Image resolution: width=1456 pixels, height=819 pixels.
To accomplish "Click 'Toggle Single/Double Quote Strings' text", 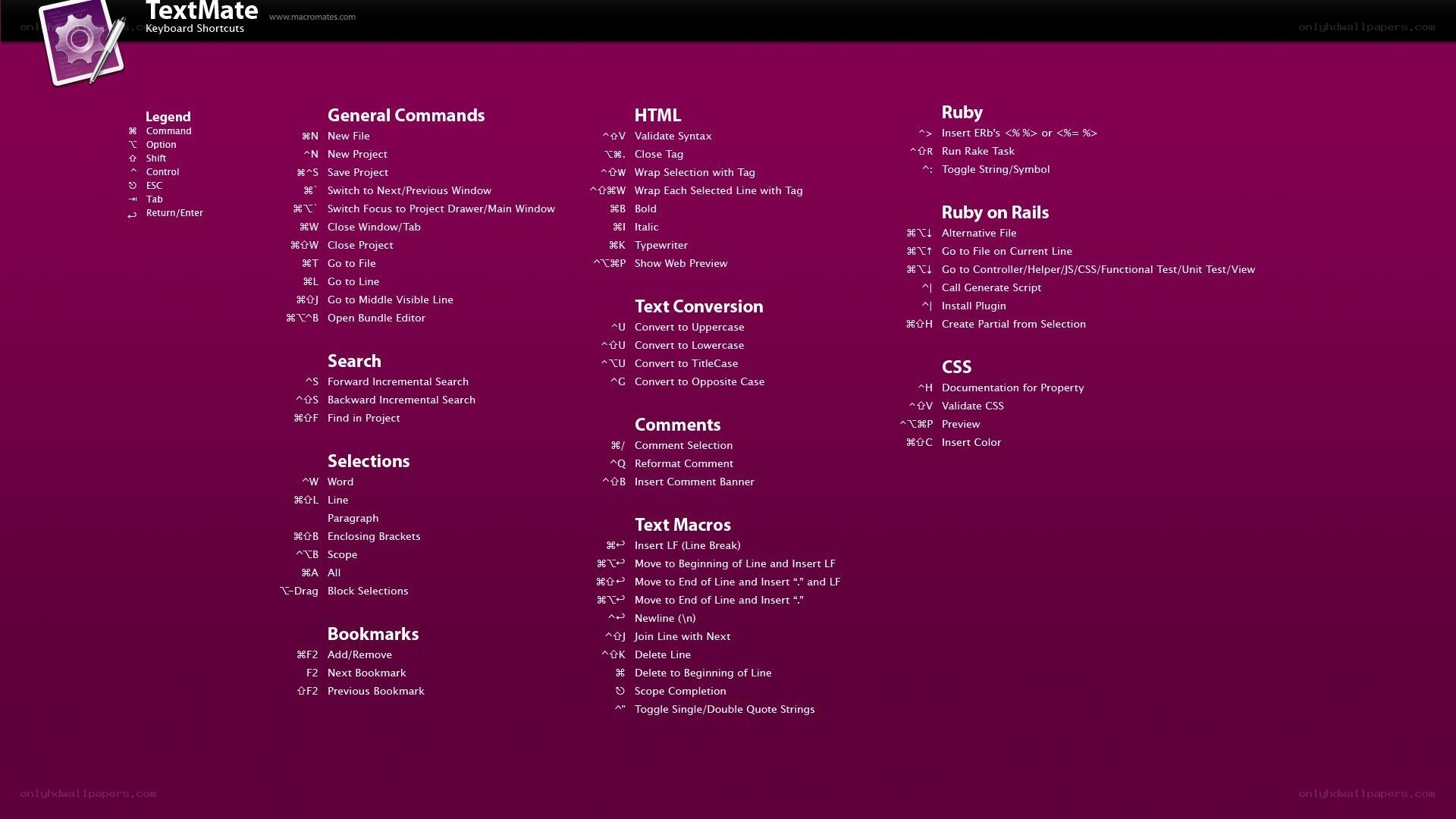I will pyautogui.click(x=725, y=710).
